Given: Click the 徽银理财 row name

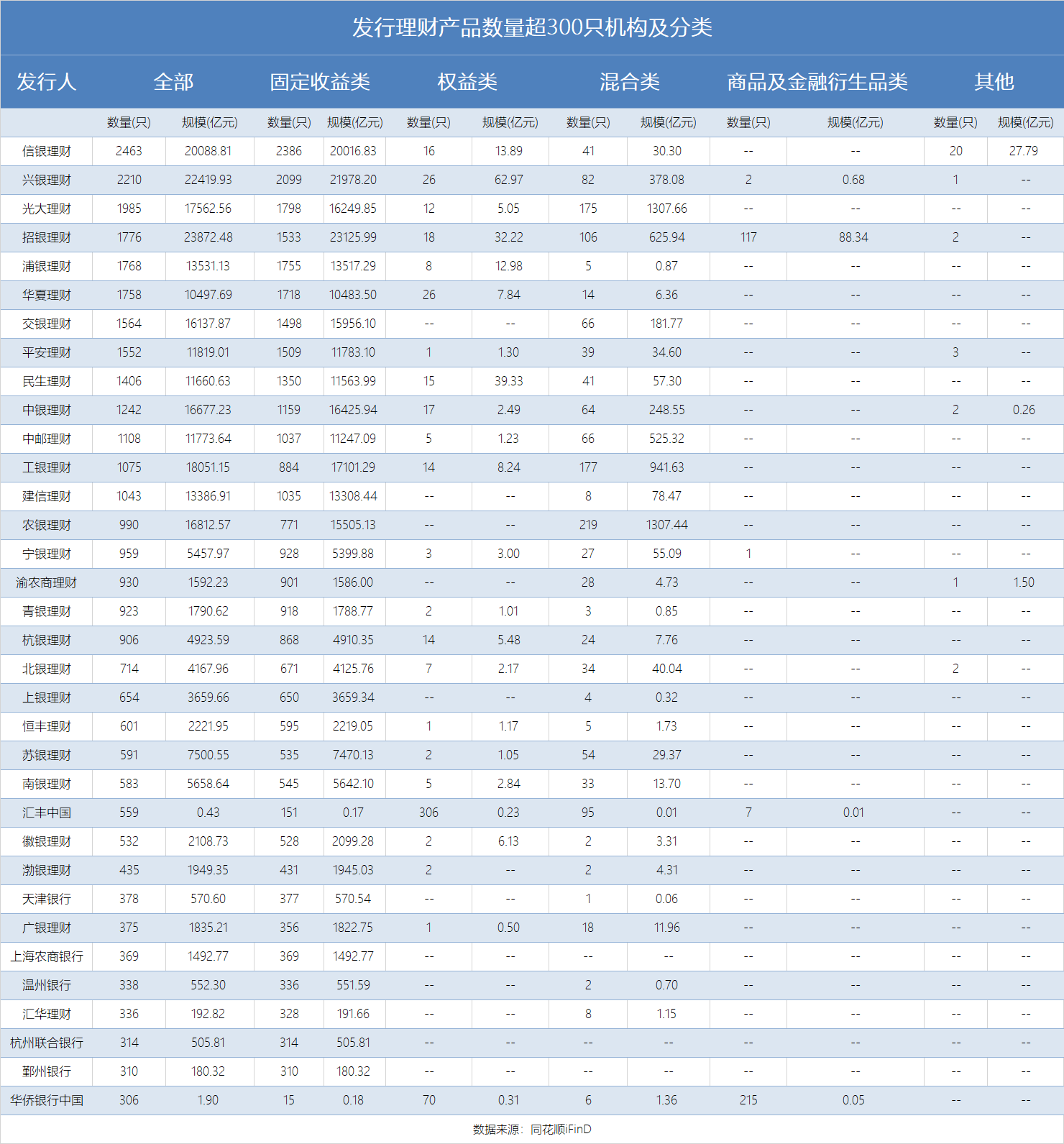Looking at the screenshot, I should coord(47,841).
